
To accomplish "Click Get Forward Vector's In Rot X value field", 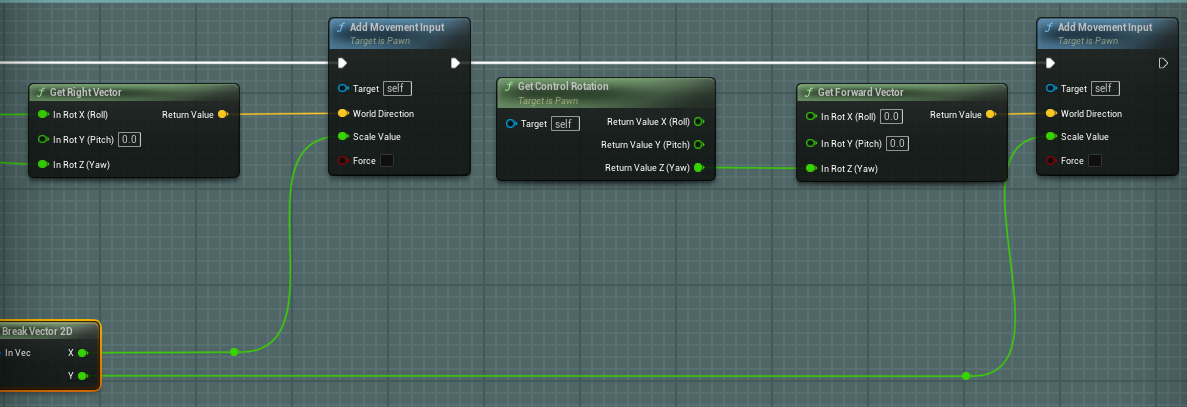I will 892,117.
